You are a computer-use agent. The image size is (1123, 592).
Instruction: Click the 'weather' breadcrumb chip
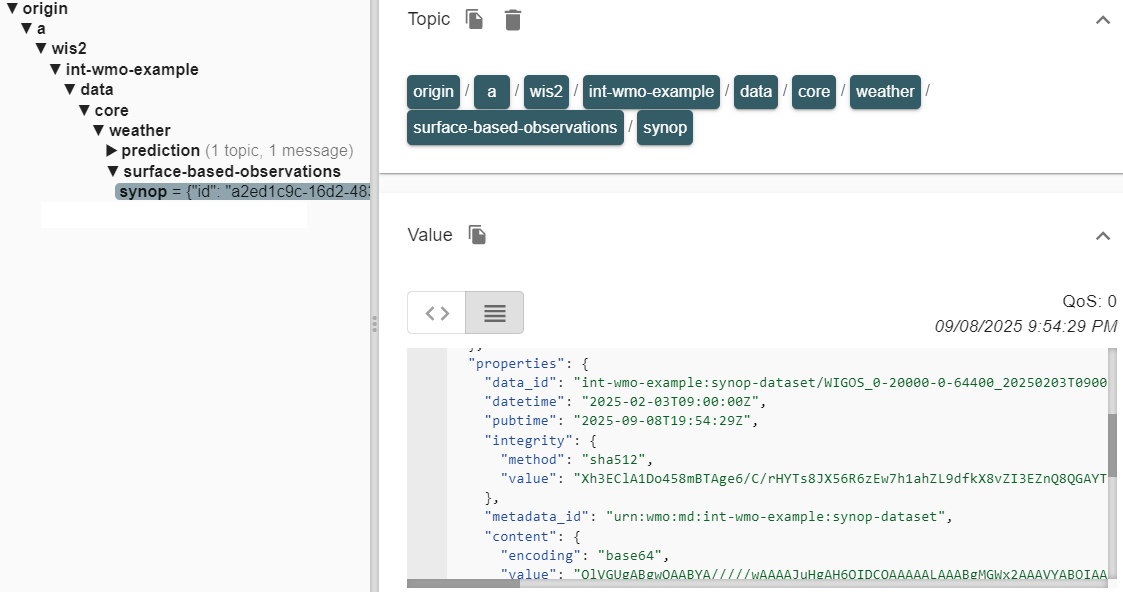tap(885, 92)
